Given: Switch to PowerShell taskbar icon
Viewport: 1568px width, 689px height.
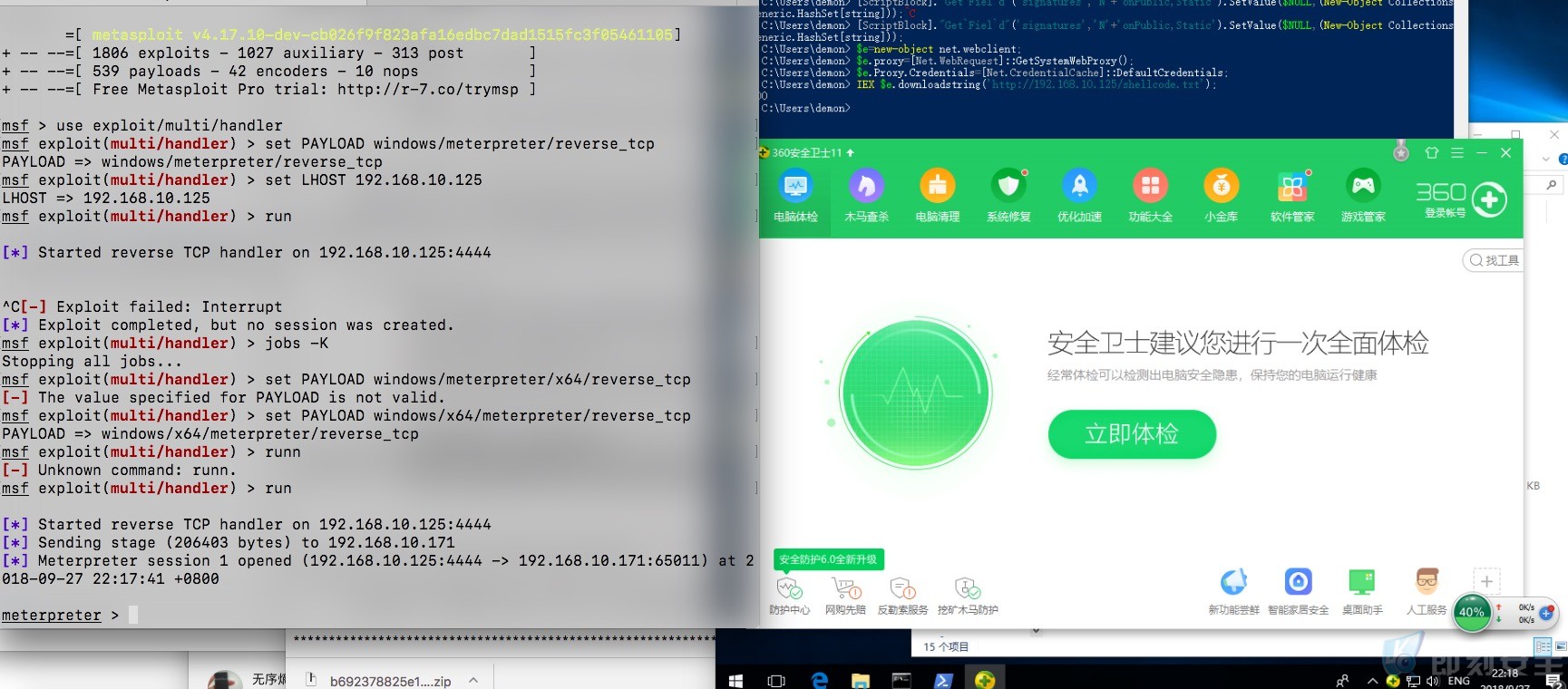Looking at the screenshot, I should tap(943, 681).
